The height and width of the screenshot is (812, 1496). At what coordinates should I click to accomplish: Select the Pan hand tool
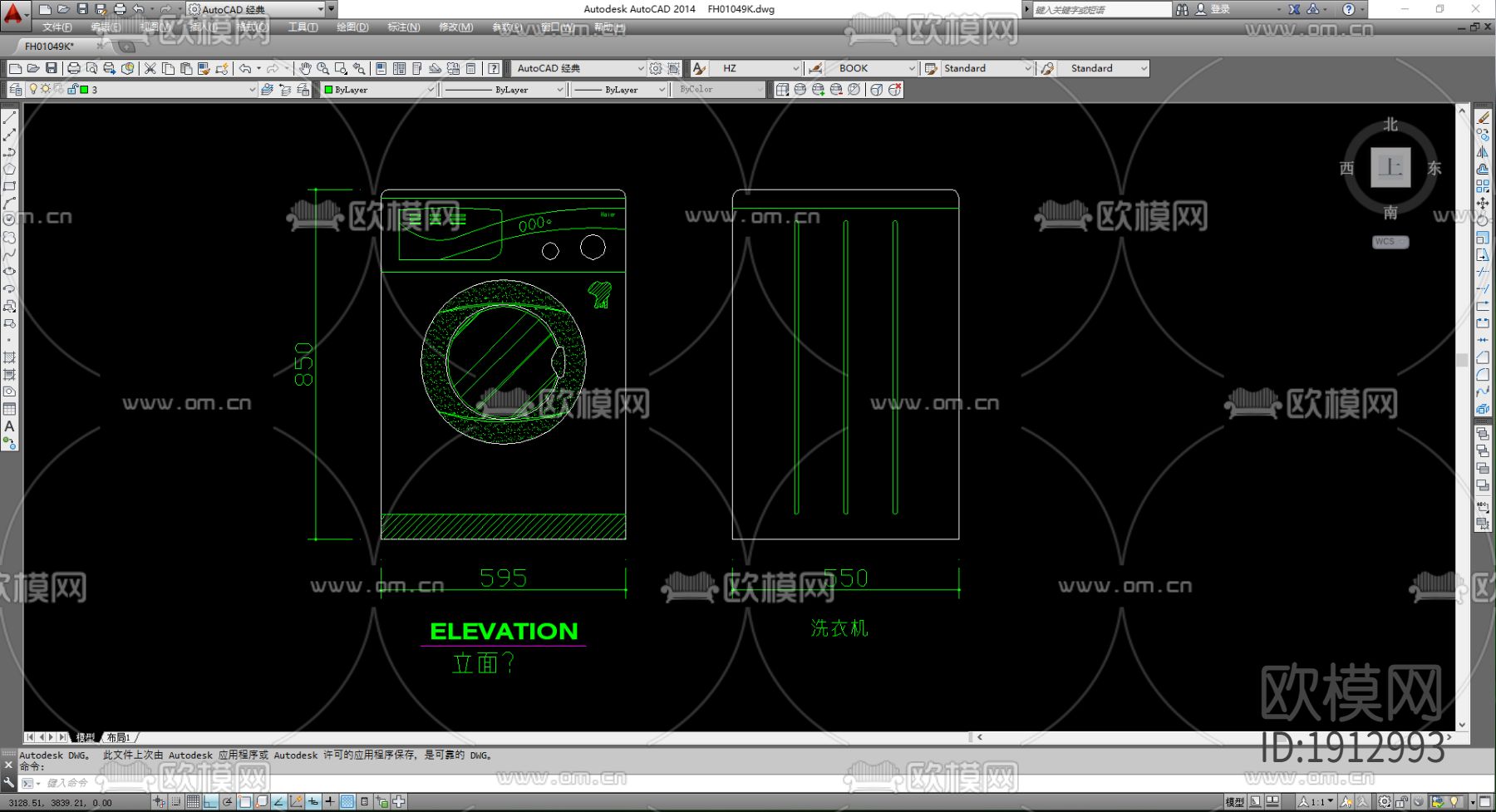pyautogui.click(x=305, y=68)
